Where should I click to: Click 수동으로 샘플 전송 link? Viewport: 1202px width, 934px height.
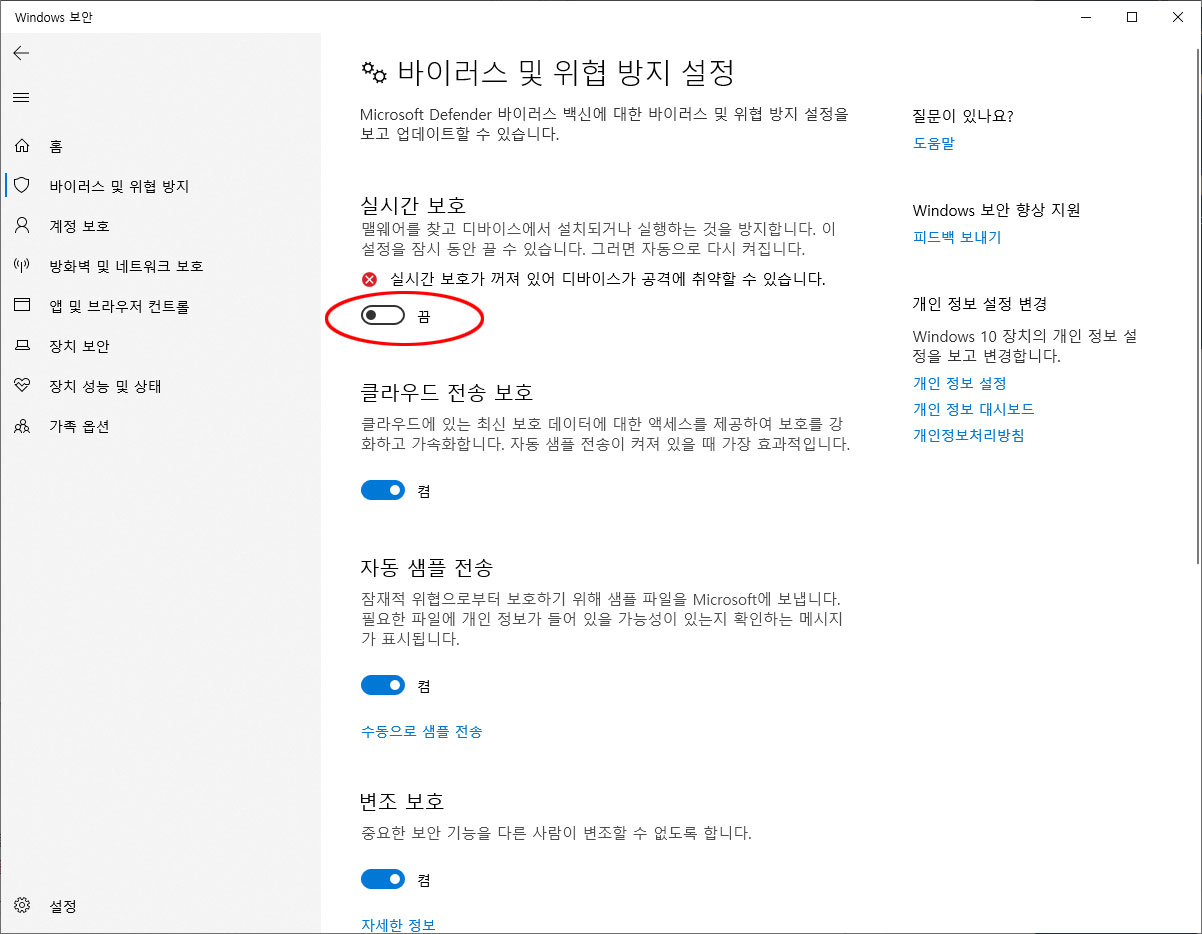coord(422,731)
